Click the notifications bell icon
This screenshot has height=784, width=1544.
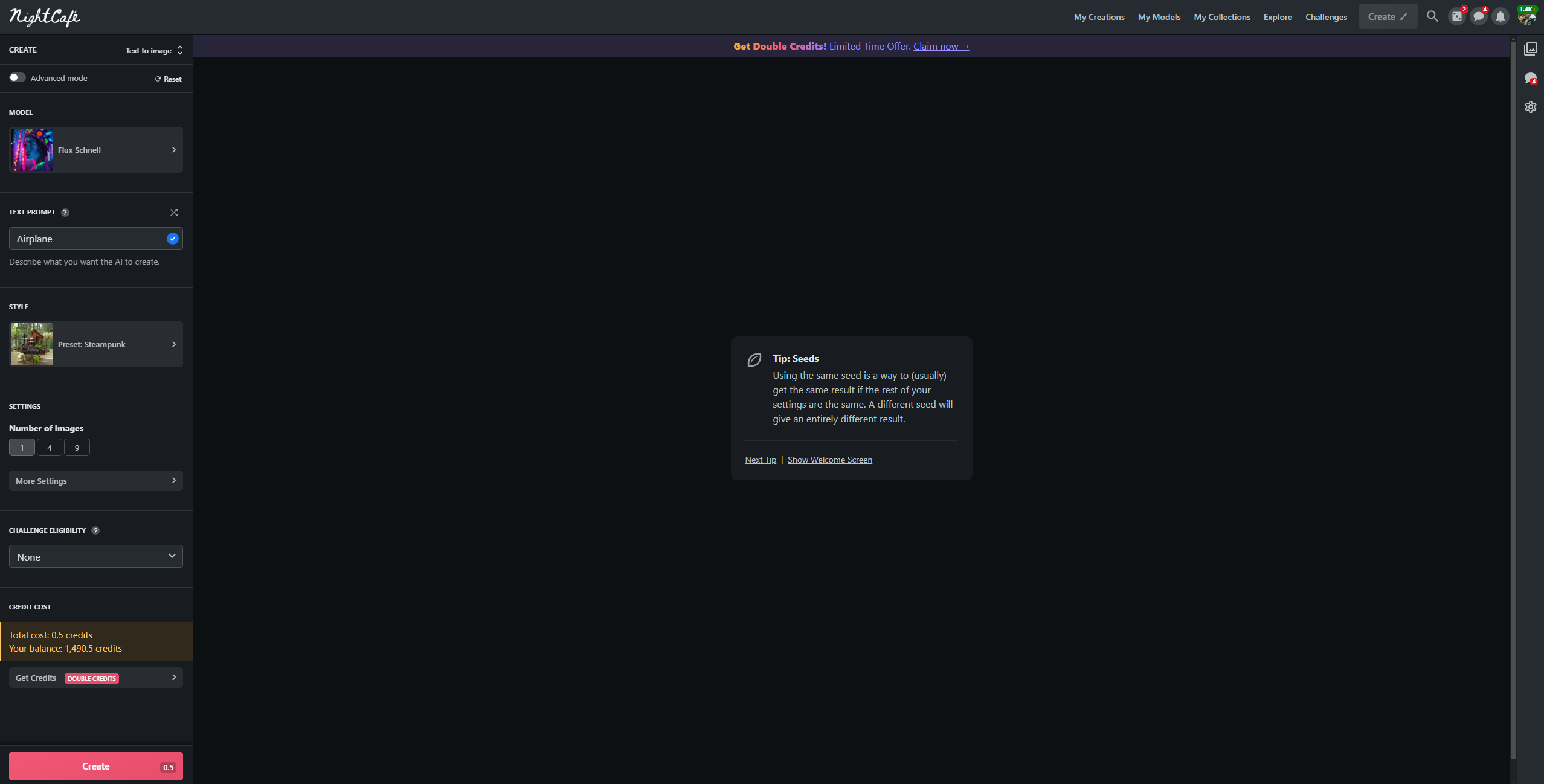click(1501, 16)
